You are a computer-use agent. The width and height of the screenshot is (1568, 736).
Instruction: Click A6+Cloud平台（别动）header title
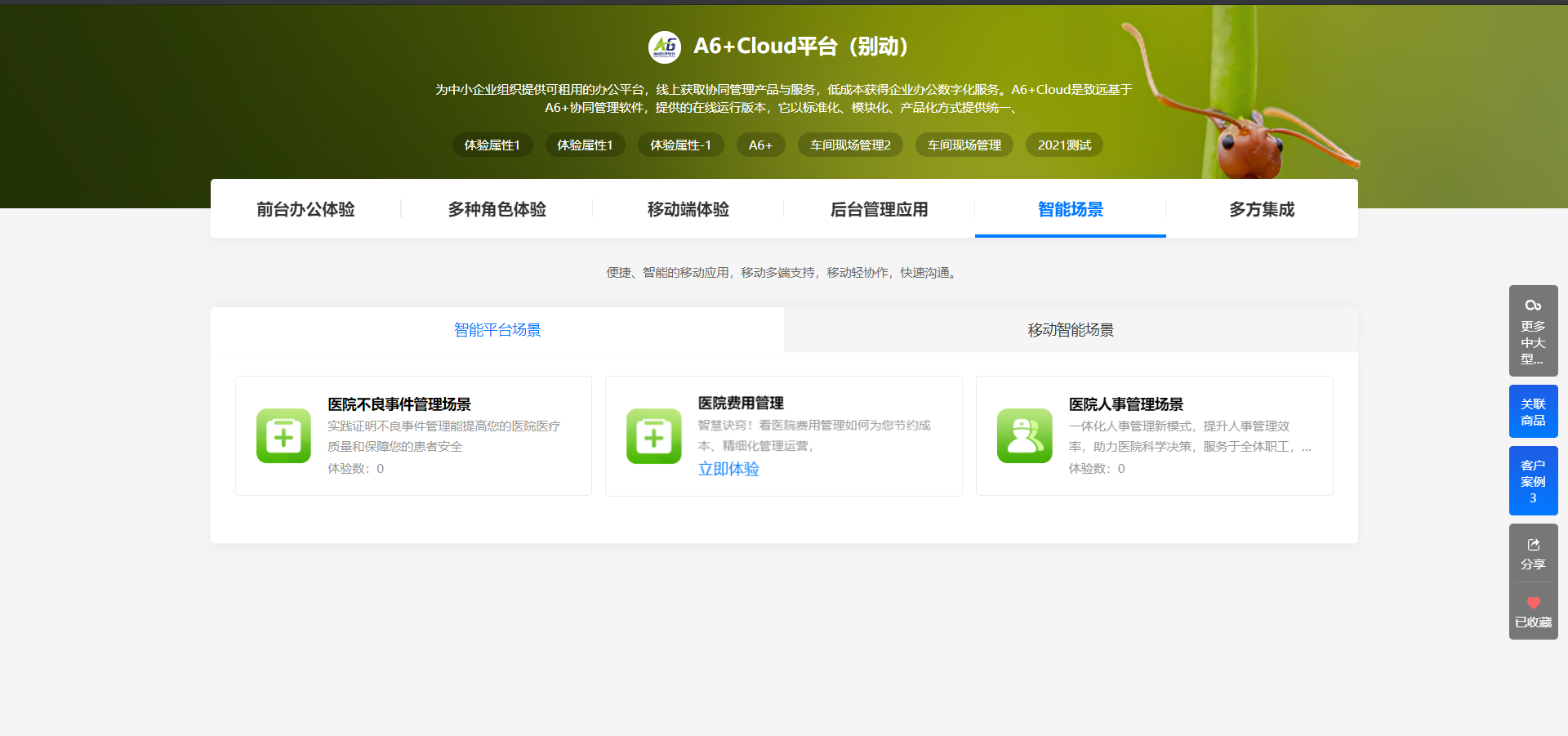tap(801, 47)
